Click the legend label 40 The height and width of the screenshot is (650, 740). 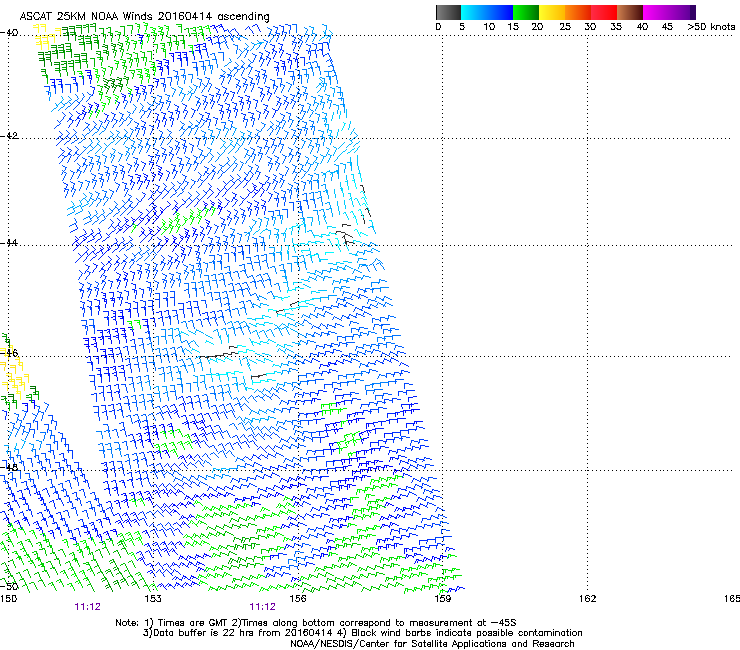click(x=642, y=27)
